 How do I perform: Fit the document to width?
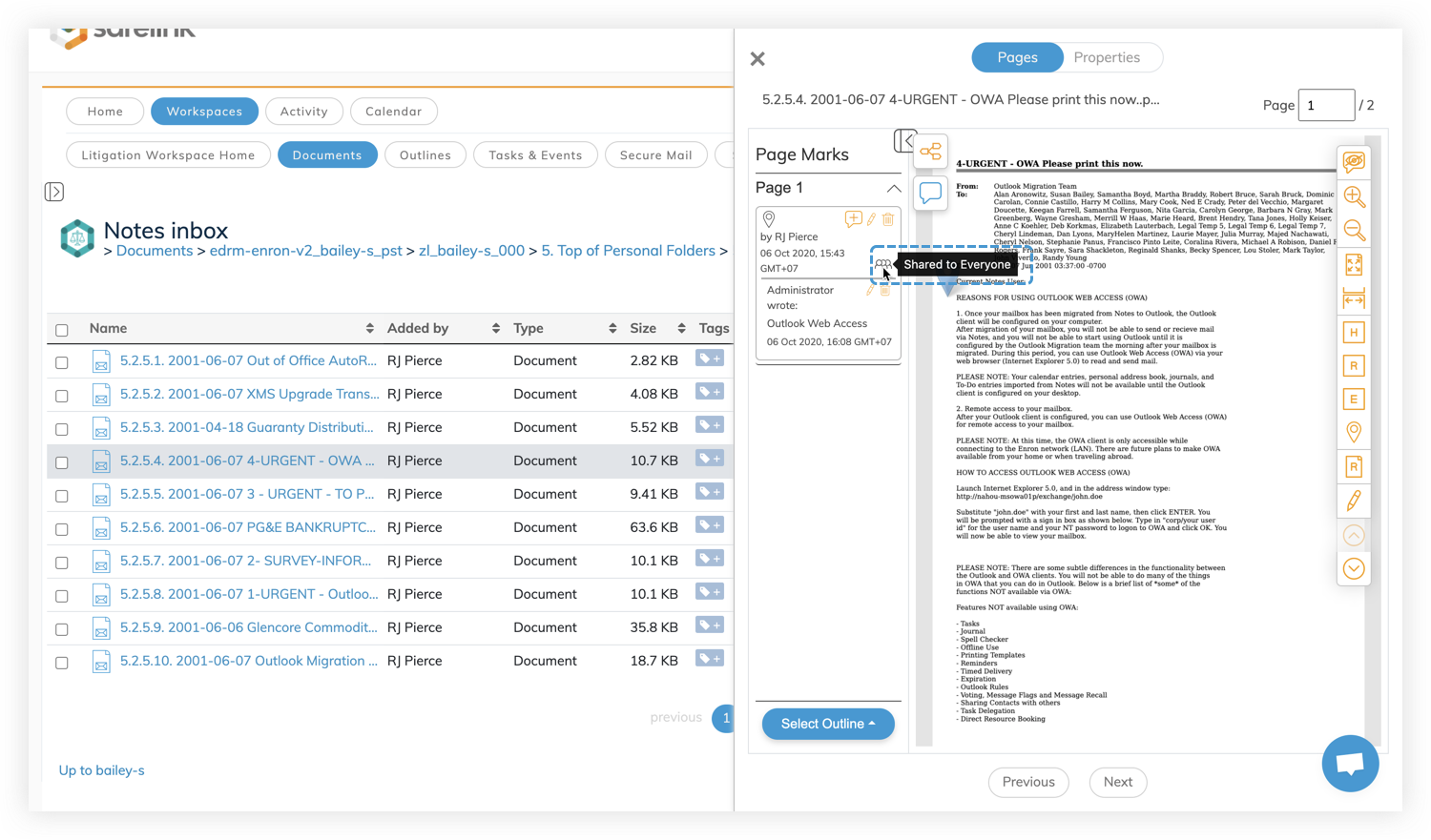pos(1354,298)
